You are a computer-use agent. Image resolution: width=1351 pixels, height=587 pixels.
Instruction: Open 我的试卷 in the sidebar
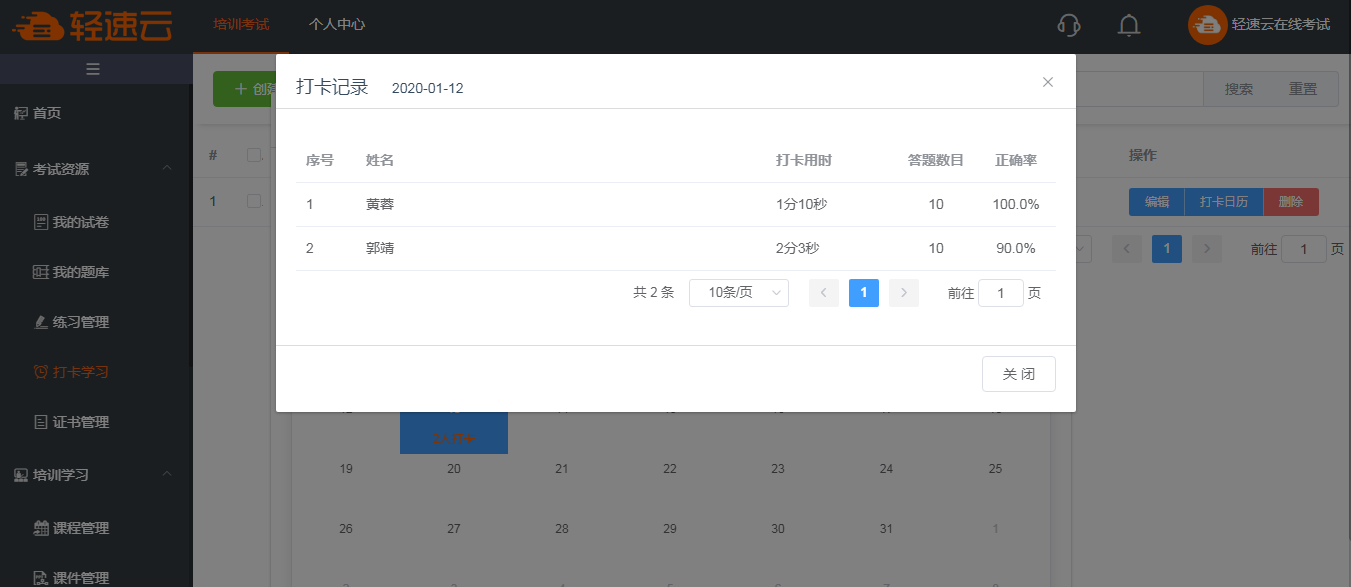point(80,222)
